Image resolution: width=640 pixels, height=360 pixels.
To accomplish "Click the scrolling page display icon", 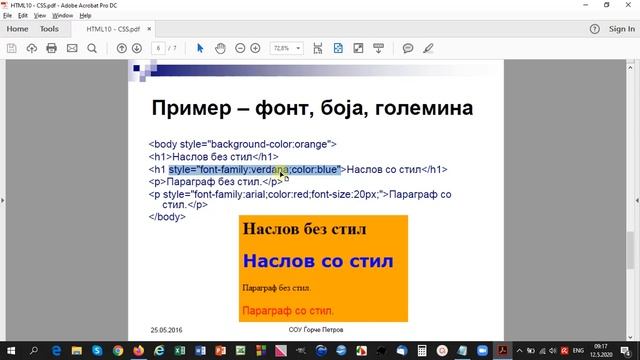I will click(318, 48).
